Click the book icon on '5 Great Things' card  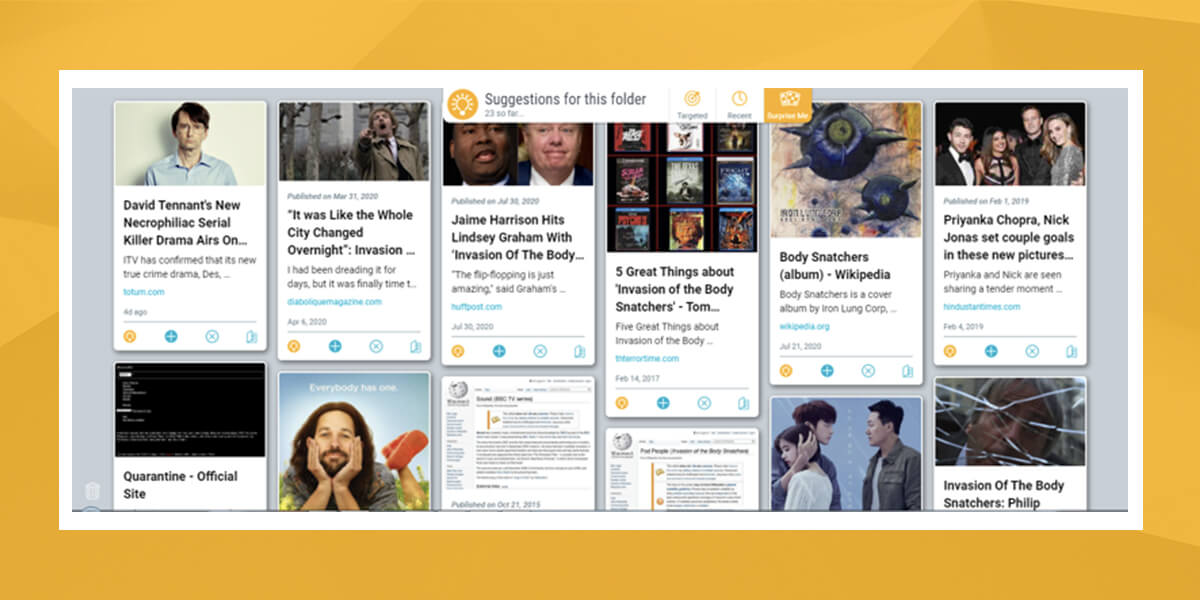[744, 403]
